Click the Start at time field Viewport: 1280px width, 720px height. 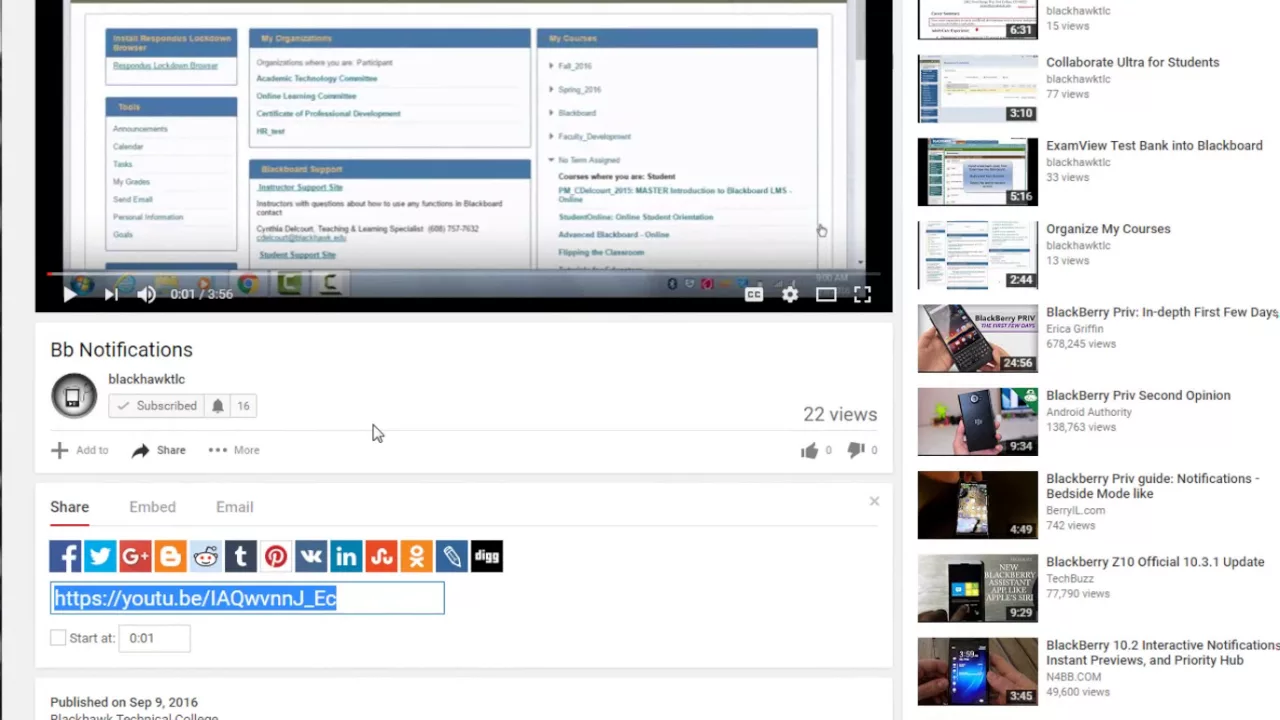tap(154, 638)
